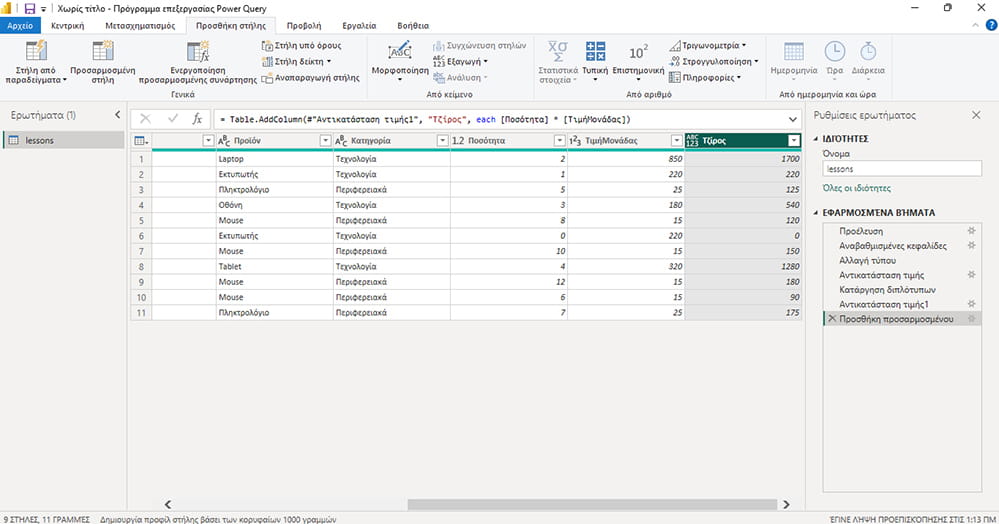Switch to Κεντρική (Home) tab

pos(68,25)
